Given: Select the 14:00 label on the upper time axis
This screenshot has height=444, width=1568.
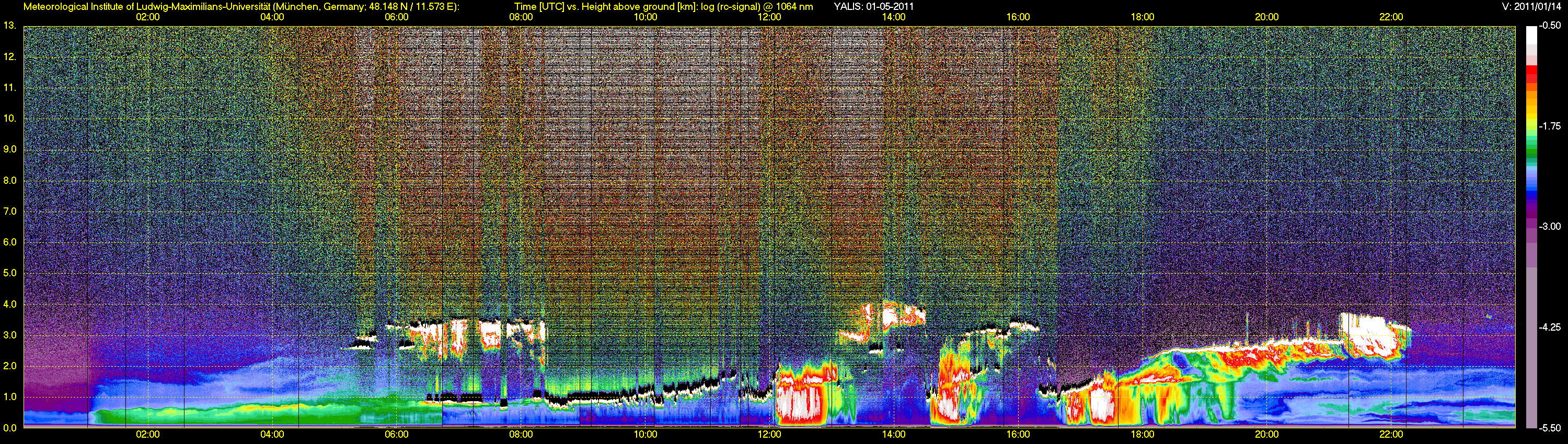Looking at the screenshot, I should click(894, 17).
